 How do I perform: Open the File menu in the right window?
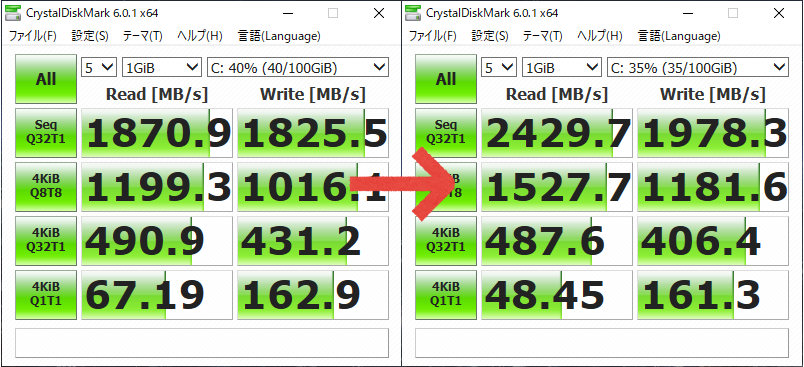click(433, 36)
